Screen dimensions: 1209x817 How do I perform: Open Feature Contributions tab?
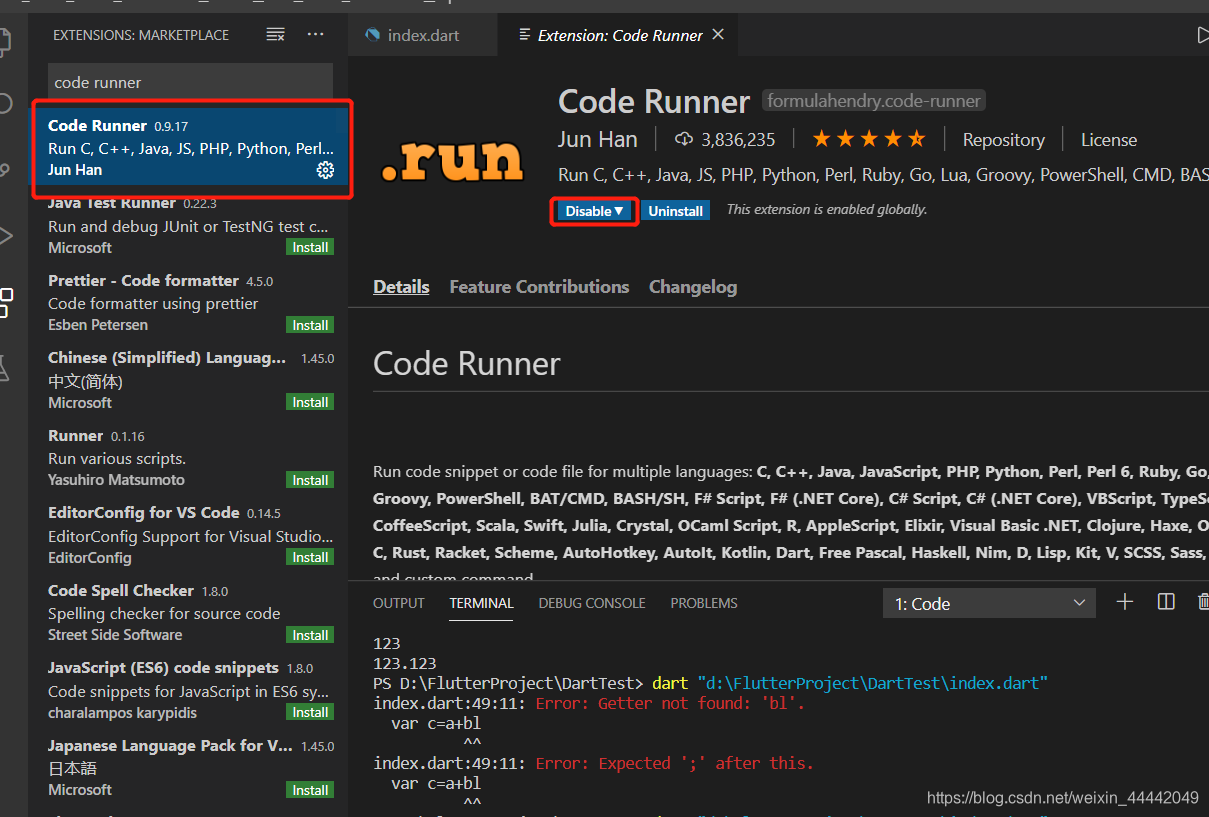(x=539, y=287)
